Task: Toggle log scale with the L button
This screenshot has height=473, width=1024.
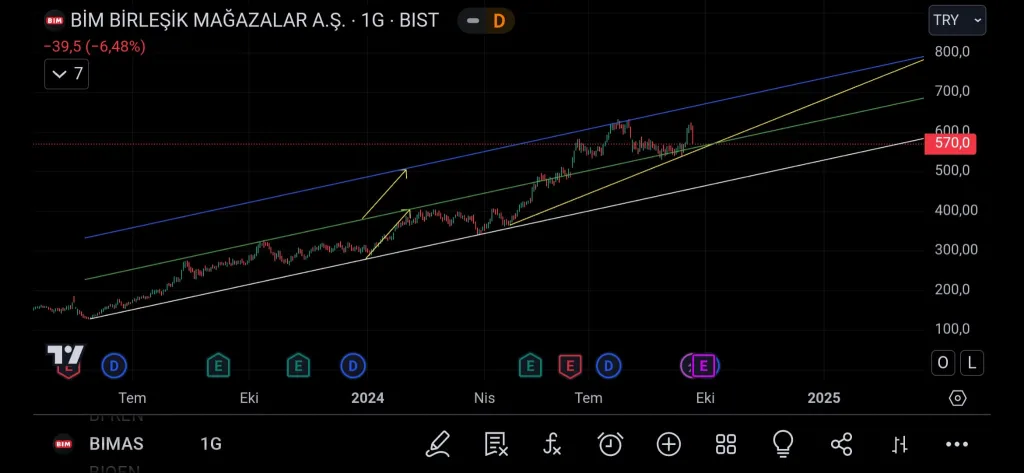Action: (x=972, y=363)
